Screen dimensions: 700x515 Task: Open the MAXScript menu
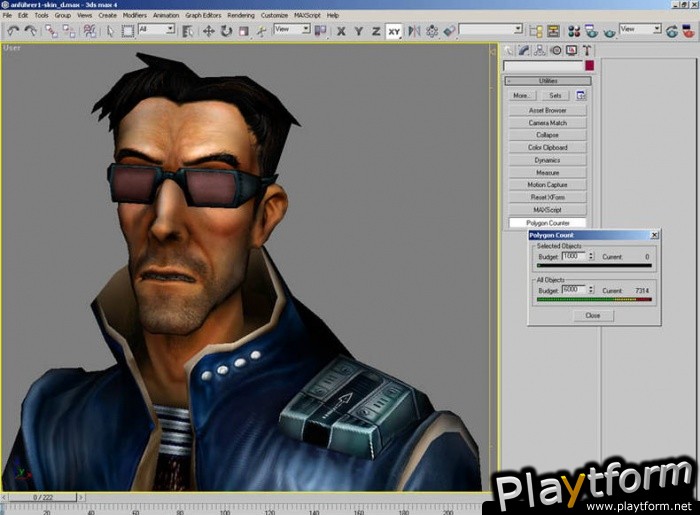point(307,15)
